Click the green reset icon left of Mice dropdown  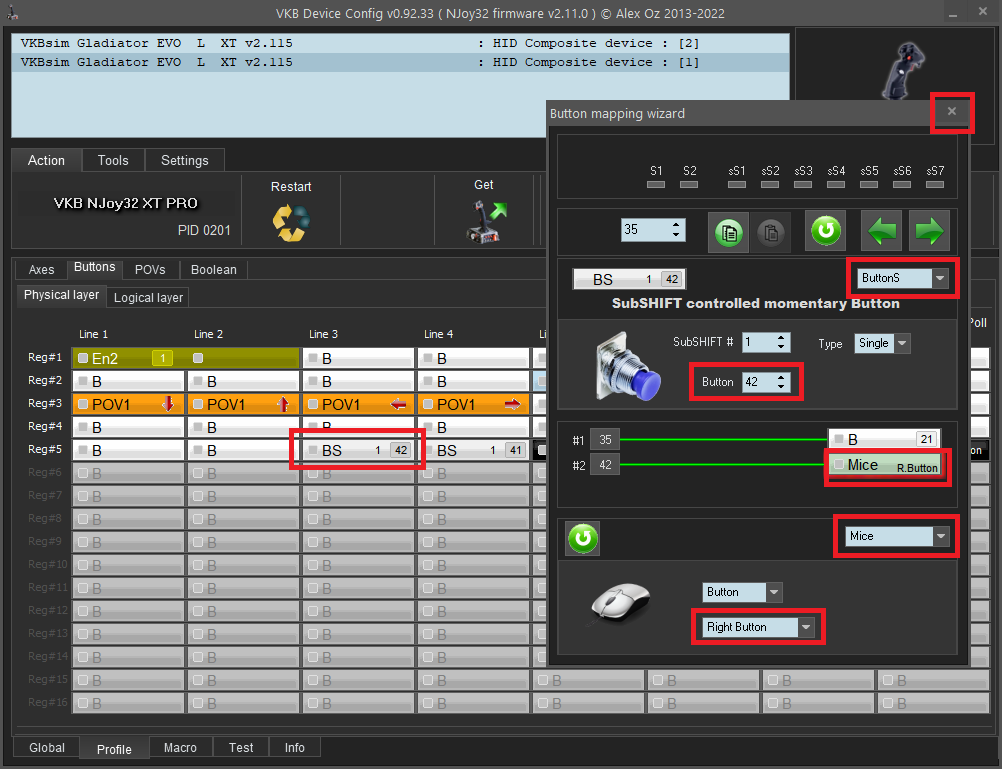(x=582, y=538)
